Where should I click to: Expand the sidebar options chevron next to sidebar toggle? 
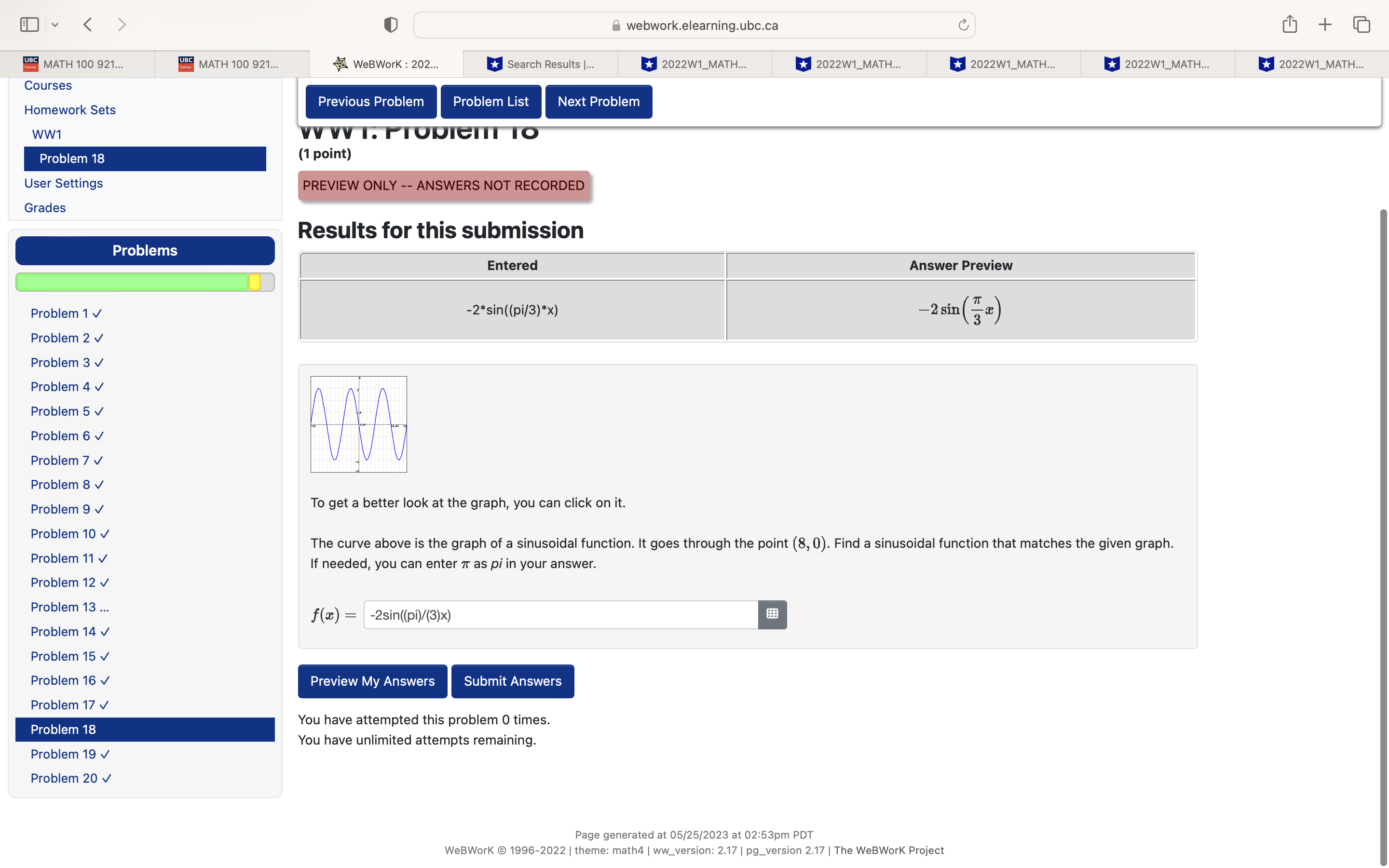55,24
